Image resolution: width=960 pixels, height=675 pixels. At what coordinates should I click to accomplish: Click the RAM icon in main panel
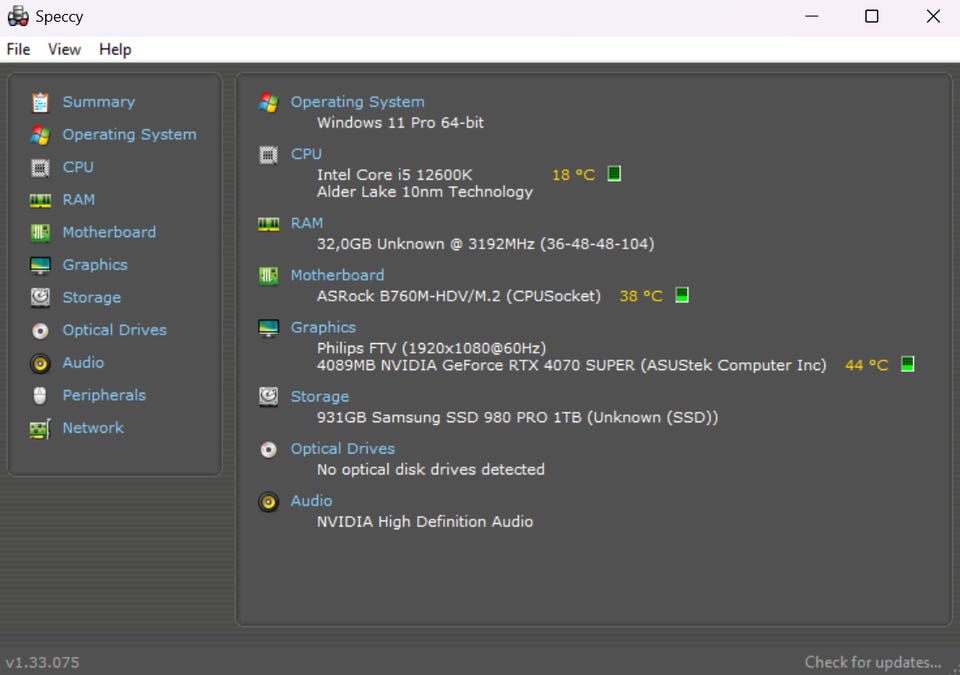point(268,224)
